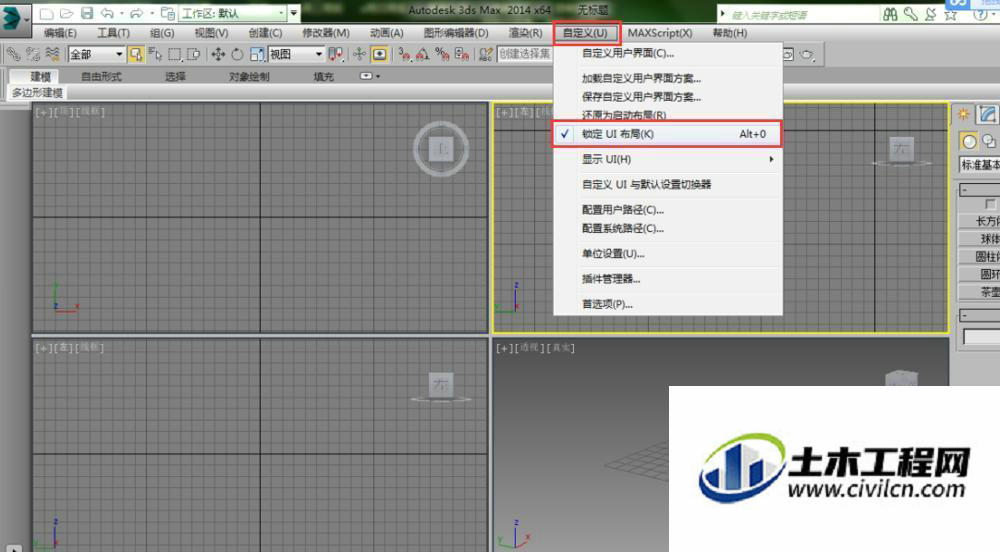
Task: Open the selection filter 全部 dropdown
Action: click(x=96, y=55)
